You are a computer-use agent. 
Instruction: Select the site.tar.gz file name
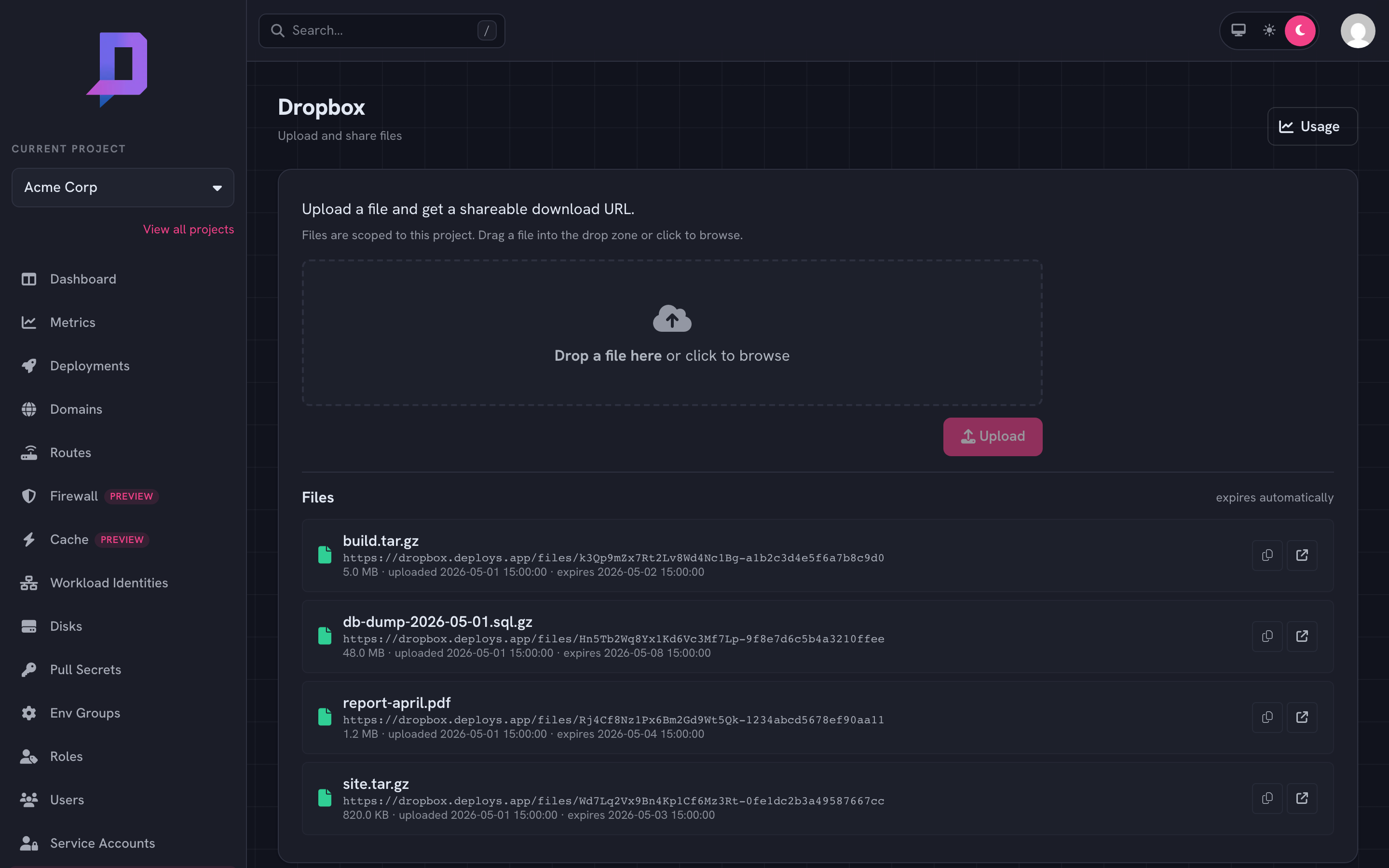pyautogui.click(x=376, y=784)
